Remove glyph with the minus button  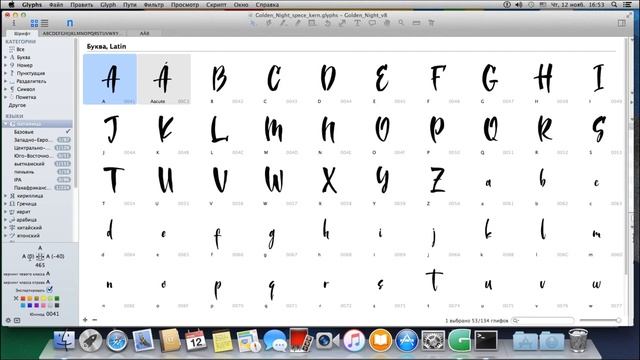pyautogui.click(x=95, y=320)
